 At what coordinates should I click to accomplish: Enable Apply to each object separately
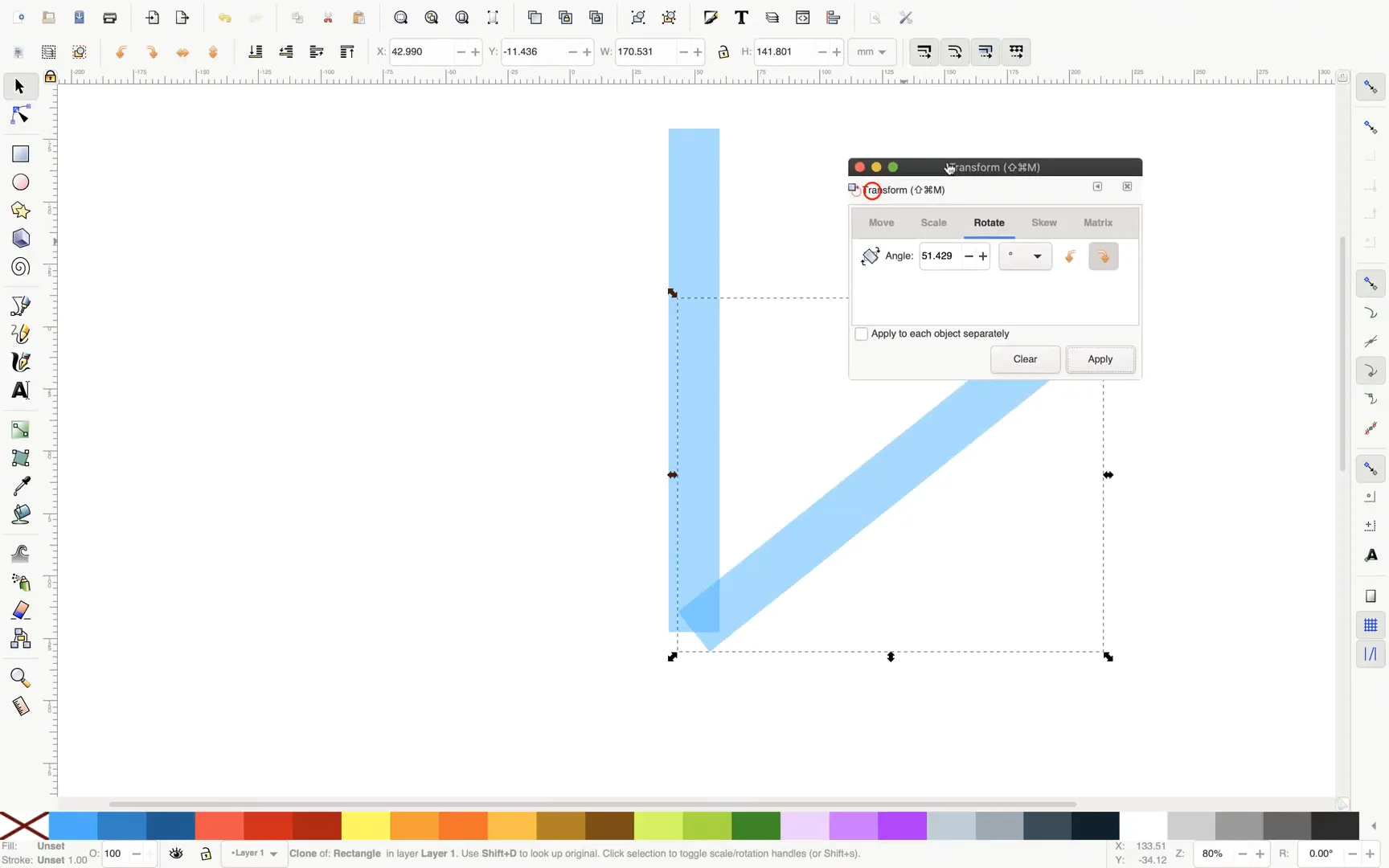862,334
